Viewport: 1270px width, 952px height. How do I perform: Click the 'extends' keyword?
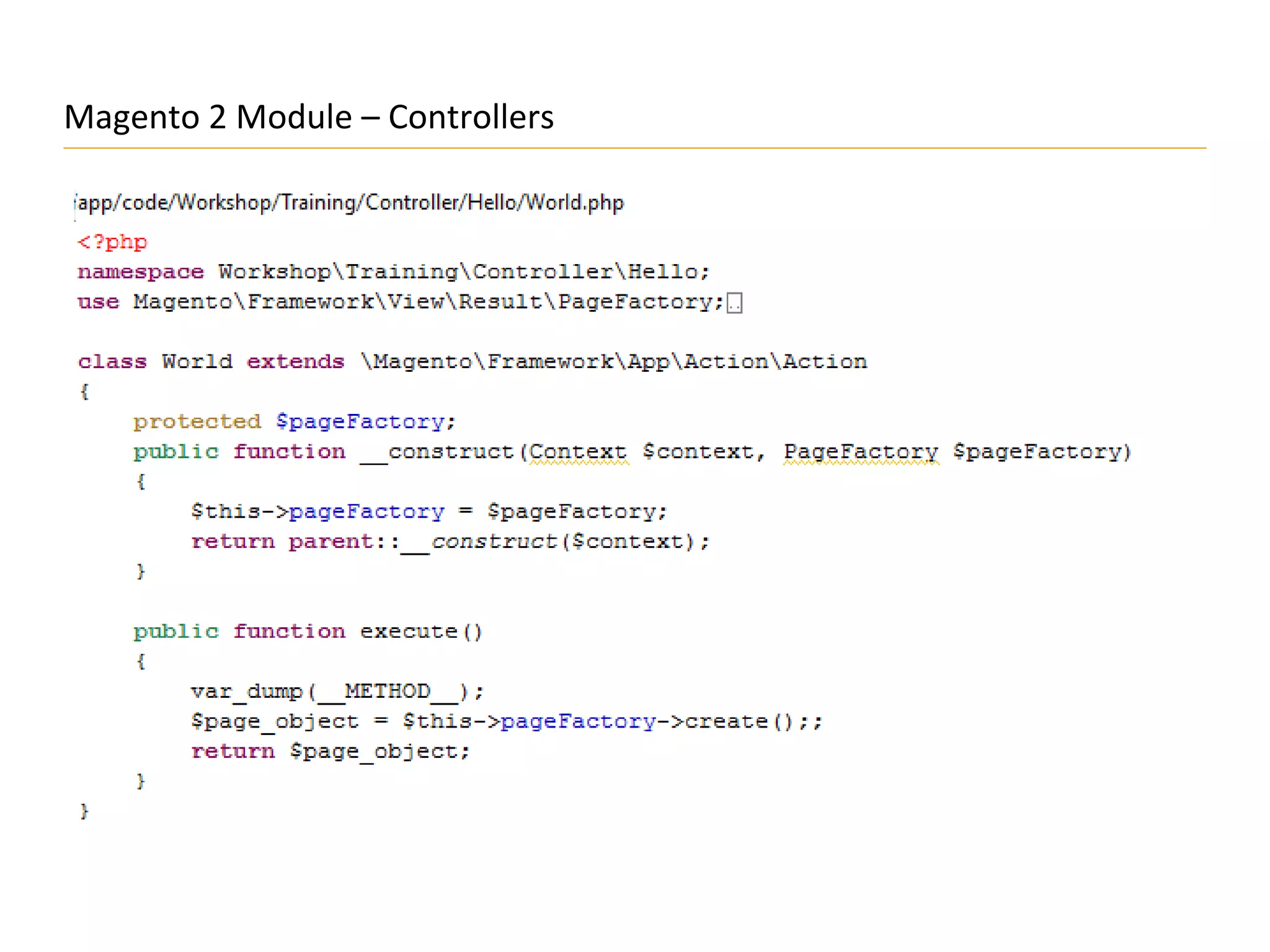click(x=295, y=361)
